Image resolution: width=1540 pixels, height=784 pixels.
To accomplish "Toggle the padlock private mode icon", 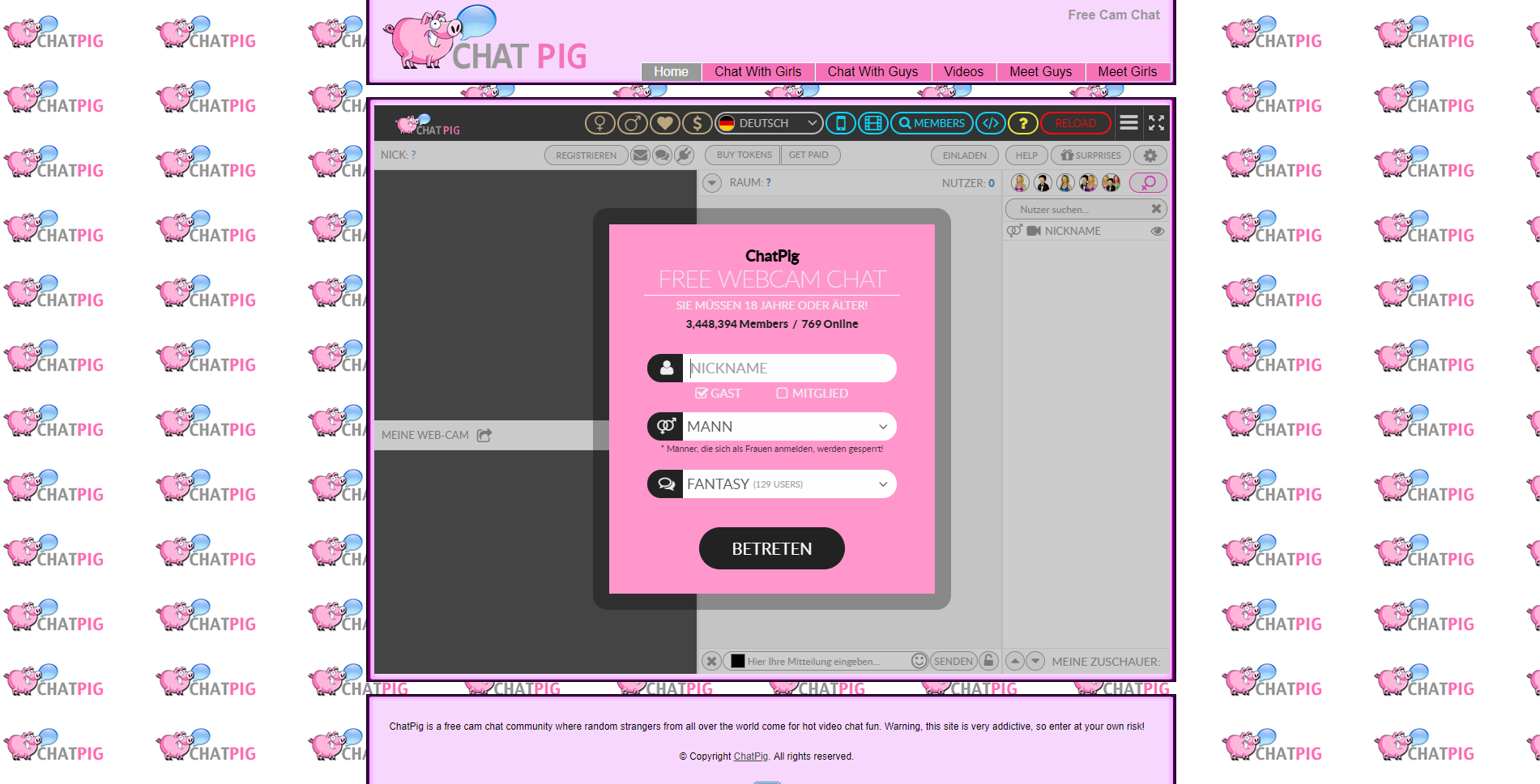I will tap(988, 661).
